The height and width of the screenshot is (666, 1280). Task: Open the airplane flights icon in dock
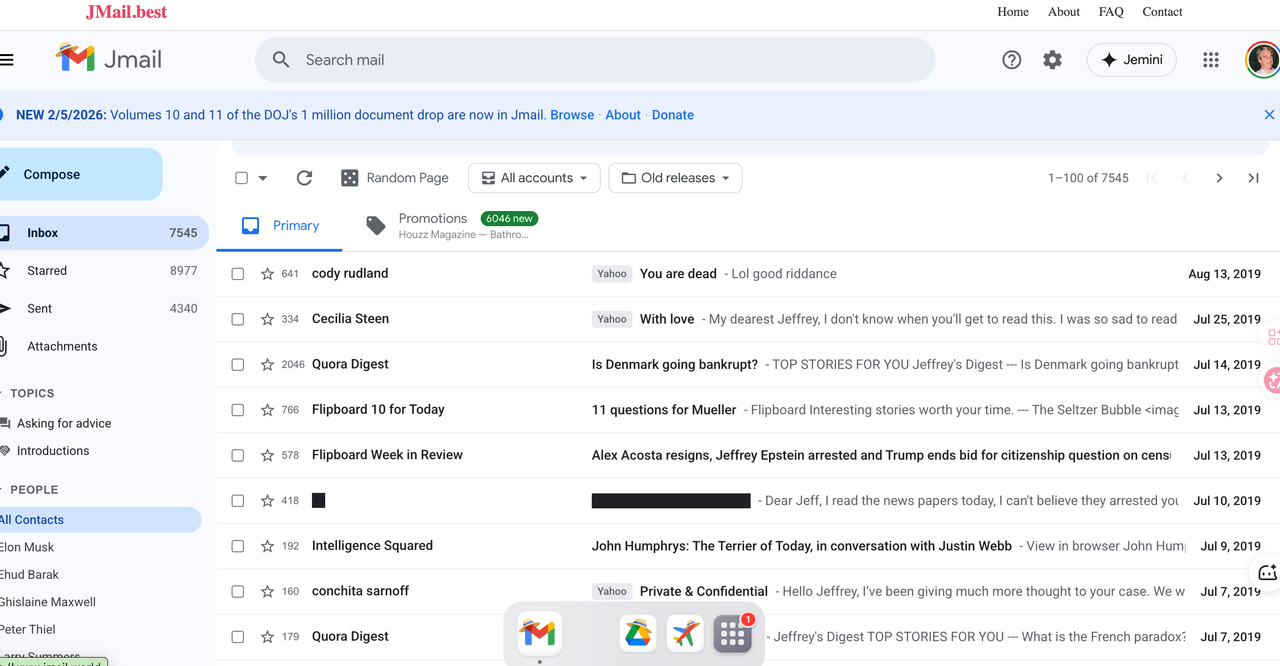click(x=685, y=633)
